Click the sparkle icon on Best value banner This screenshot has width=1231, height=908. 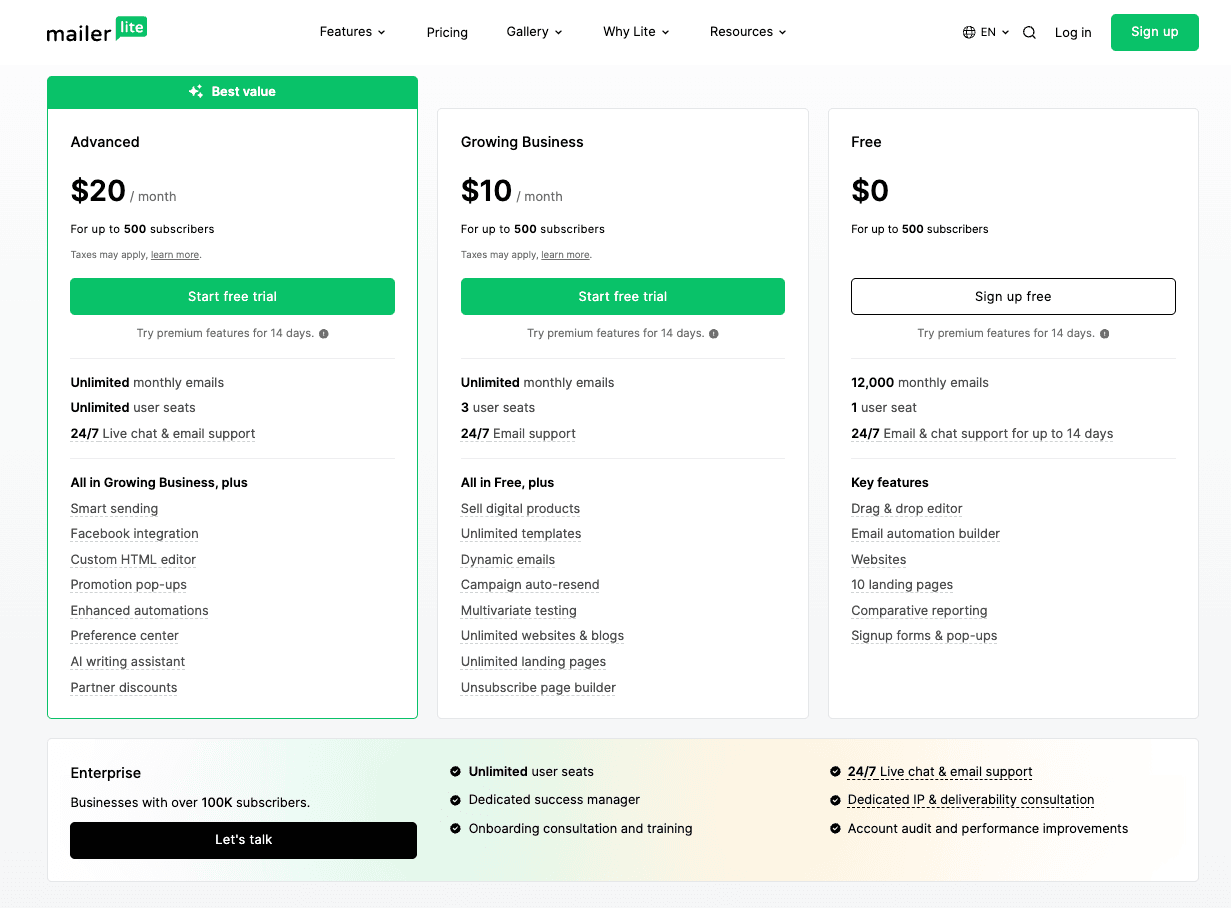pyautogui.click(x=194, y=91)
